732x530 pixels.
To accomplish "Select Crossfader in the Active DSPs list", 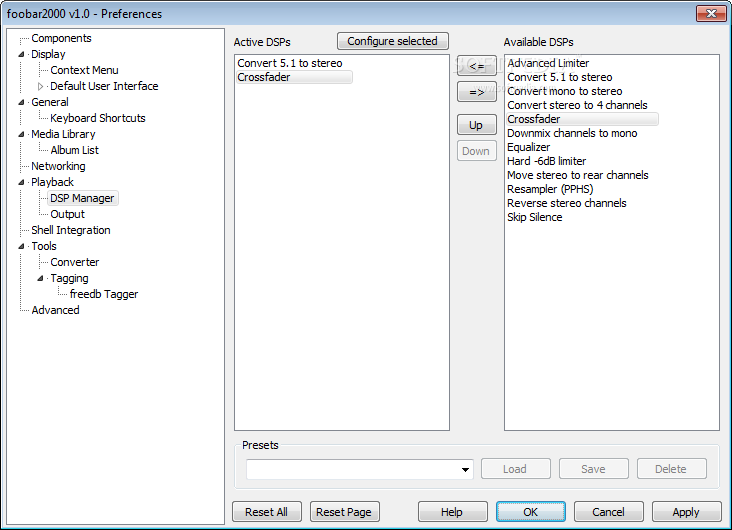I will coord(294,77).
